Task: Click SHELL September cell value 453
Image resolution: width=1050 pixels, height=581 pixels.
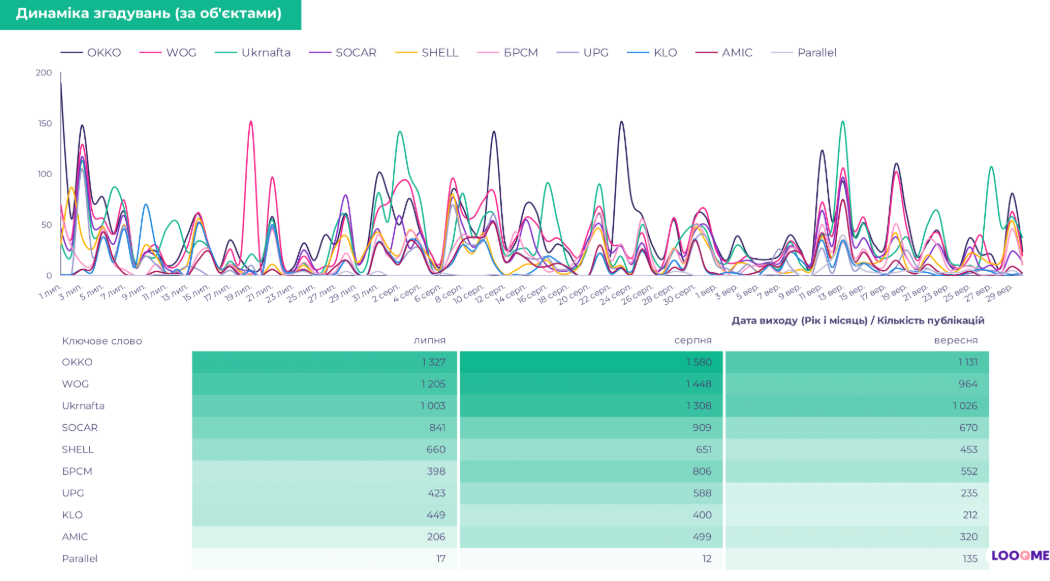Action: 968,450
